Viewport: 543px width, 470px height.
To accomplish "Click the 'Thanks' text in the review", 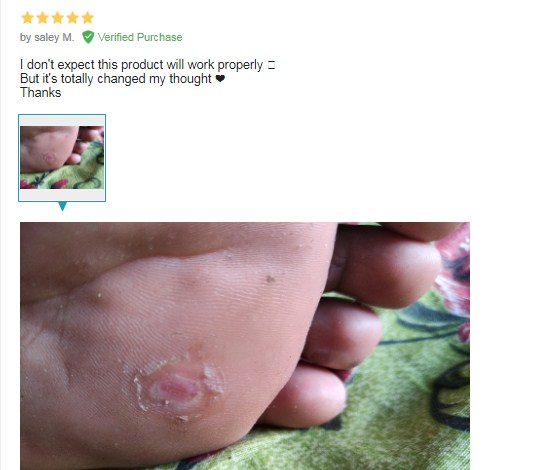I will (41, 92).
